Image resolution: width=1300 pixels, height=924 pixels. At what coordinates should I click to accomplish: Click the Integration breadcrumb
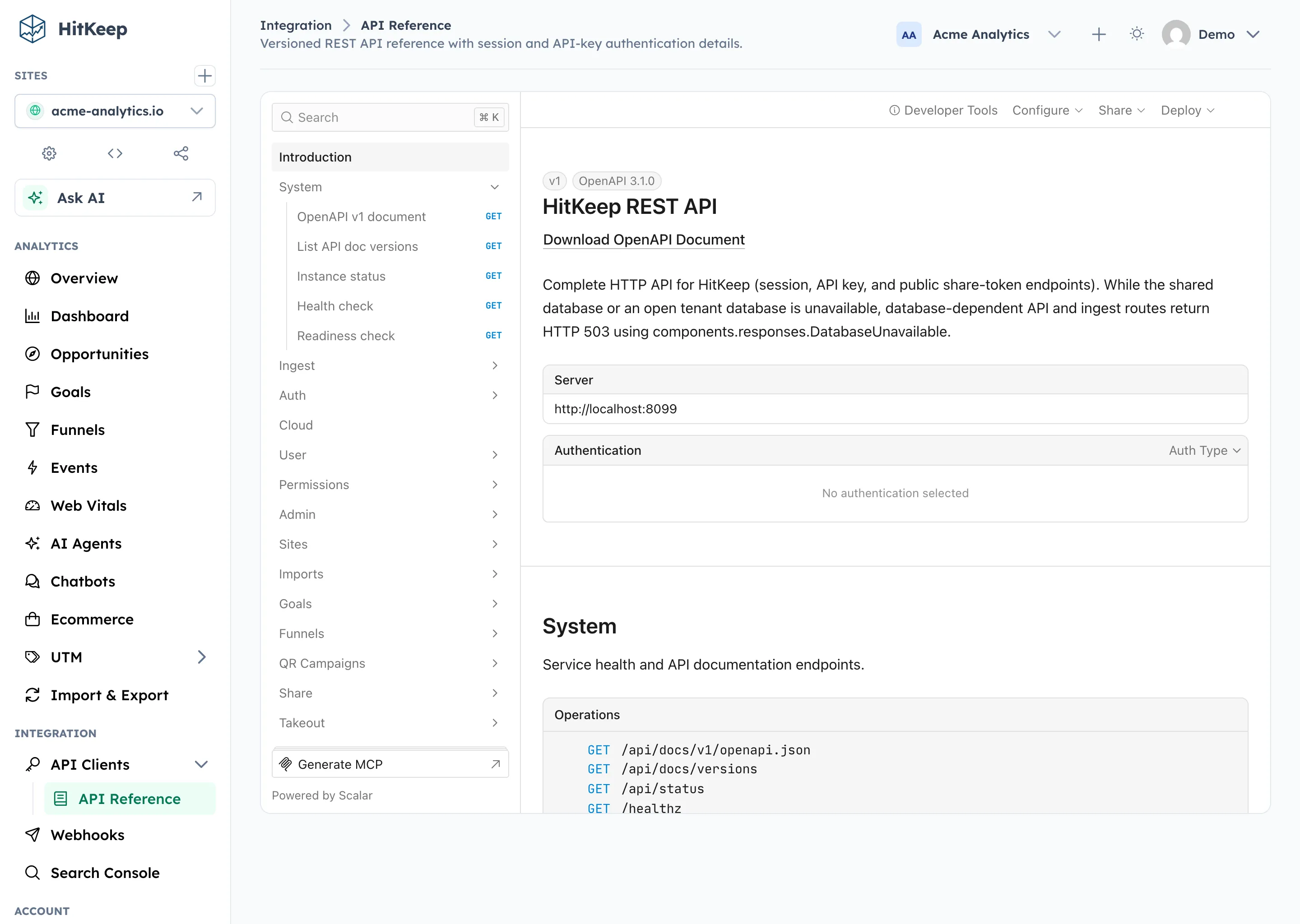[295, 25]
